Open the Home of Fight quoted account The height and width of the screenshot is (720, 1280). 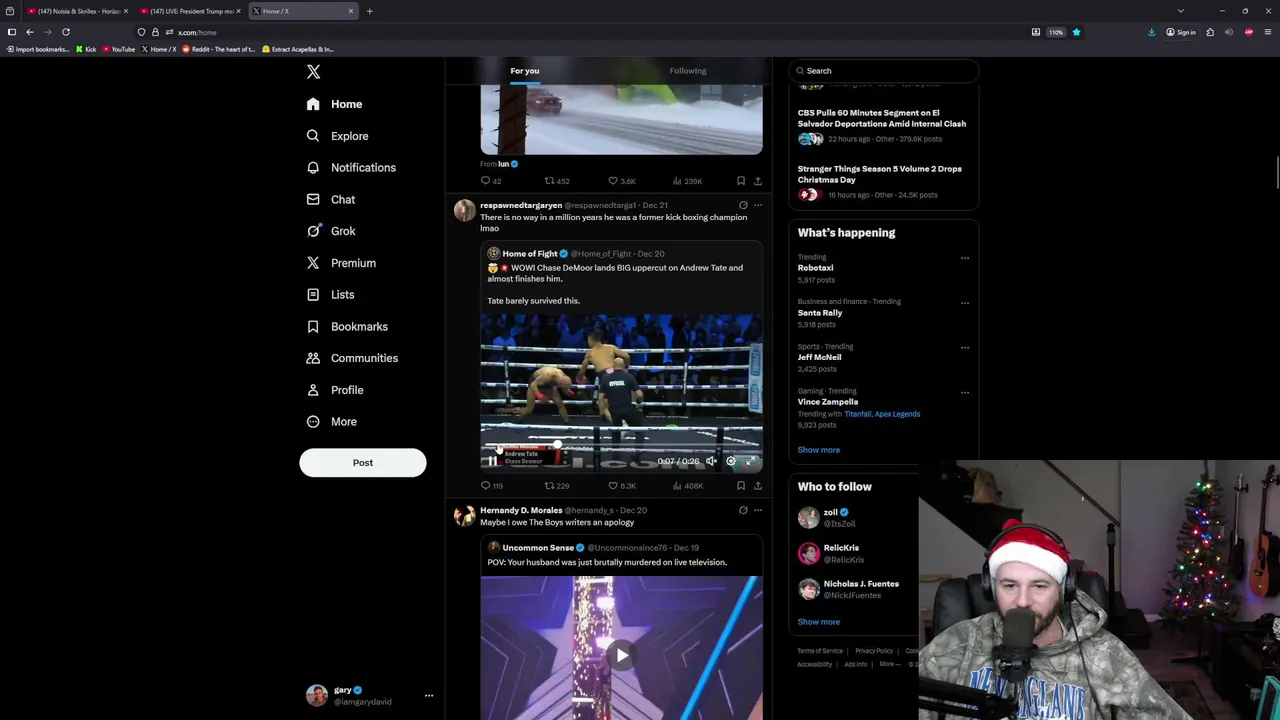click(529, 254)
